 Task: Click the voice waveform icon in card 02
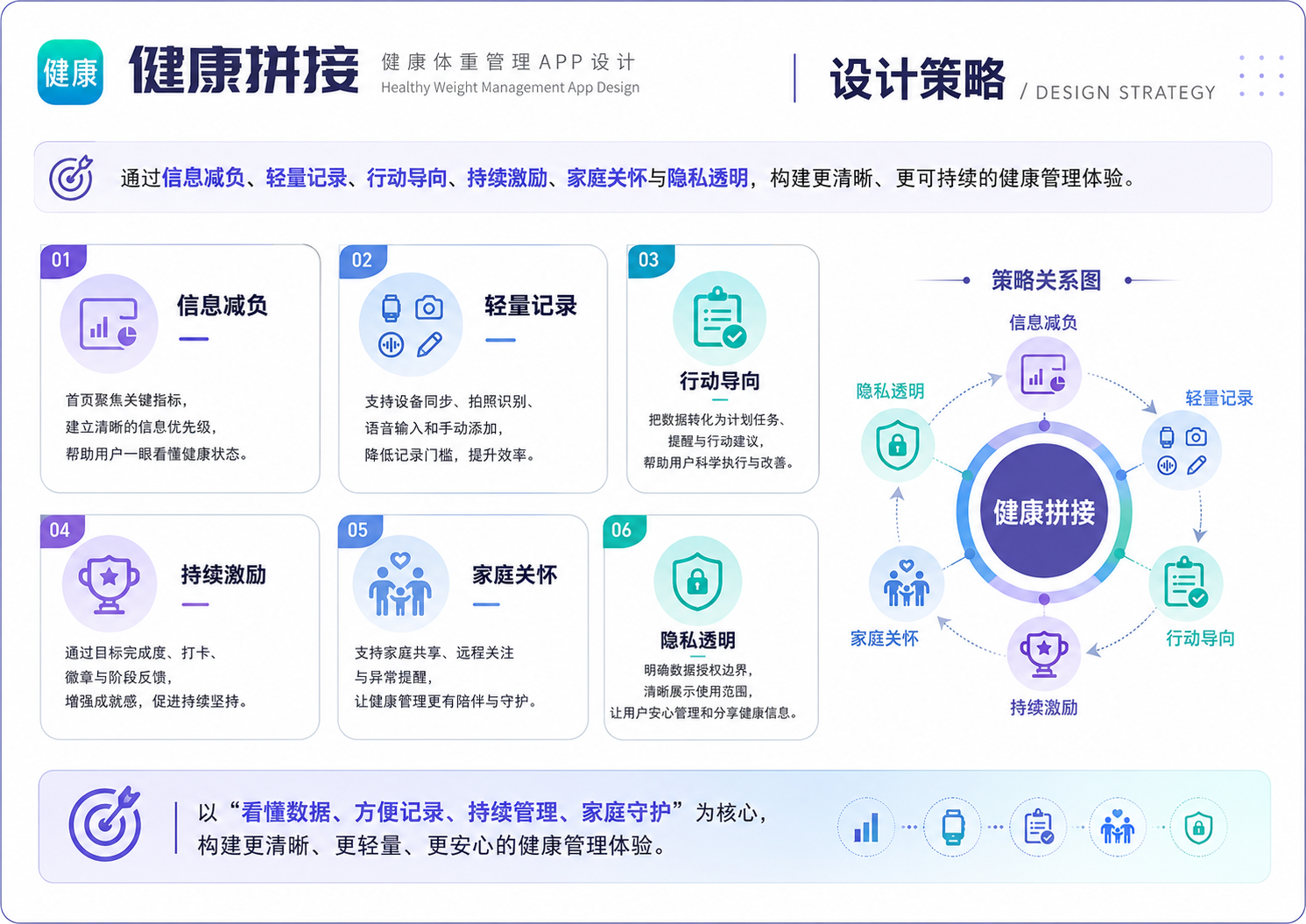[x=391, y=345]
